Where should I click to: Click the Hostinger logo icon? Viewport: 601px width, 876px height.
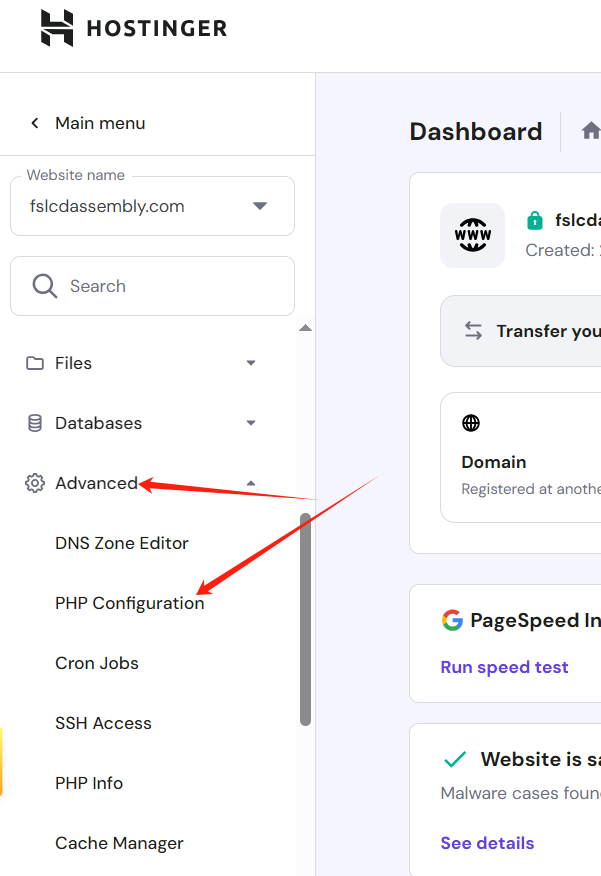[57, 28]
